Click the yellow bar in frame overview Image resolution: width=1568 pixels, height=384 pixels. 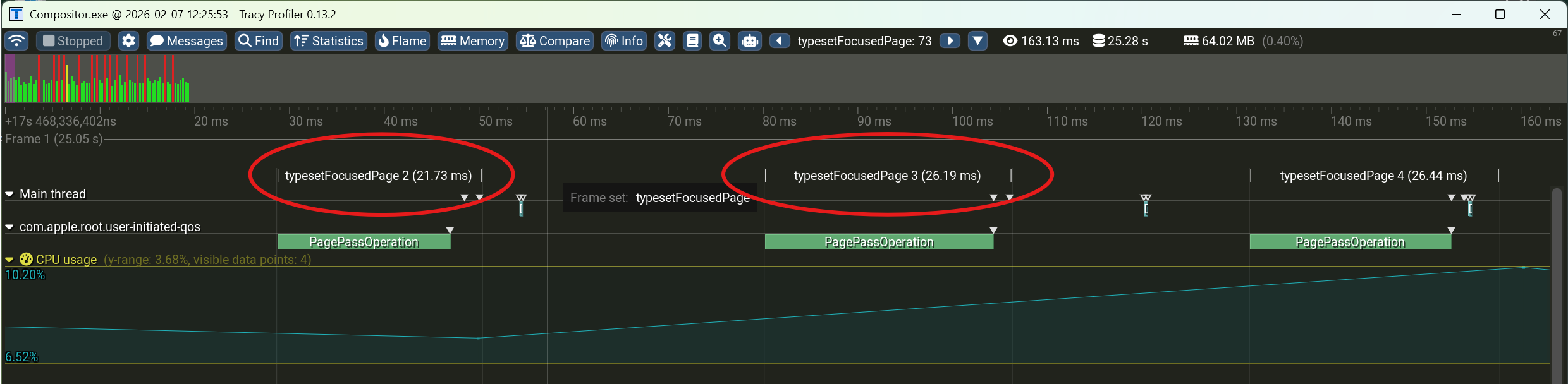pyautogui.click(x=66, y=83)
